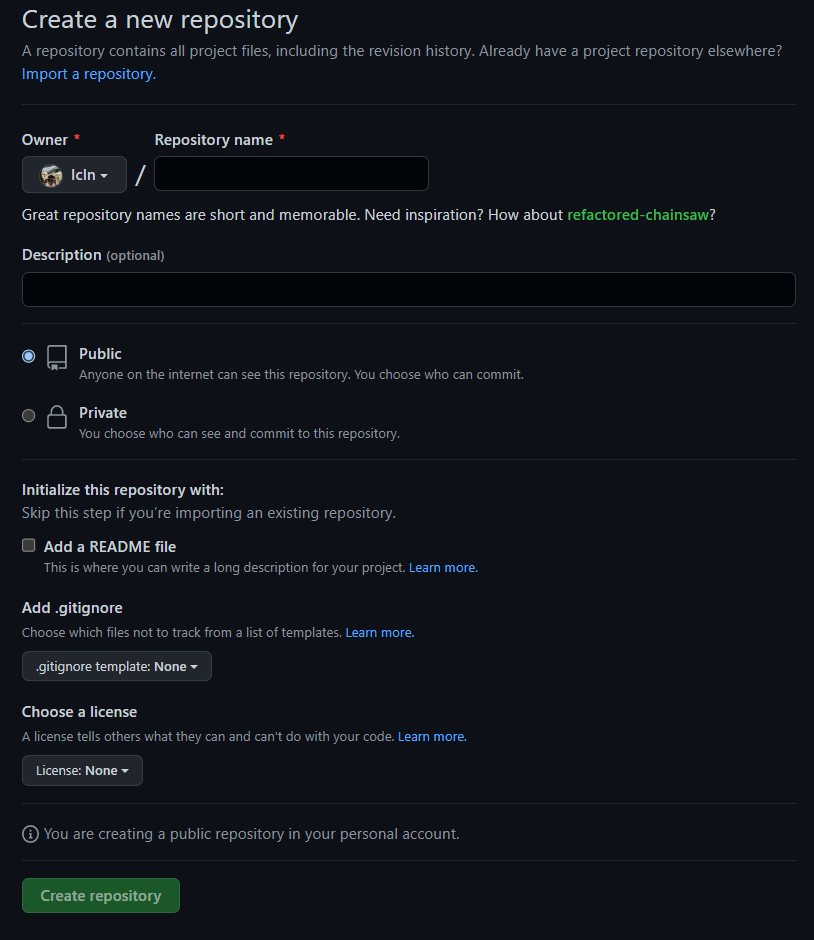The height and width of the screenshot is (940, 814).
Task: Enable the Add a README file checkbox
Action: click(x=29, y=546)
